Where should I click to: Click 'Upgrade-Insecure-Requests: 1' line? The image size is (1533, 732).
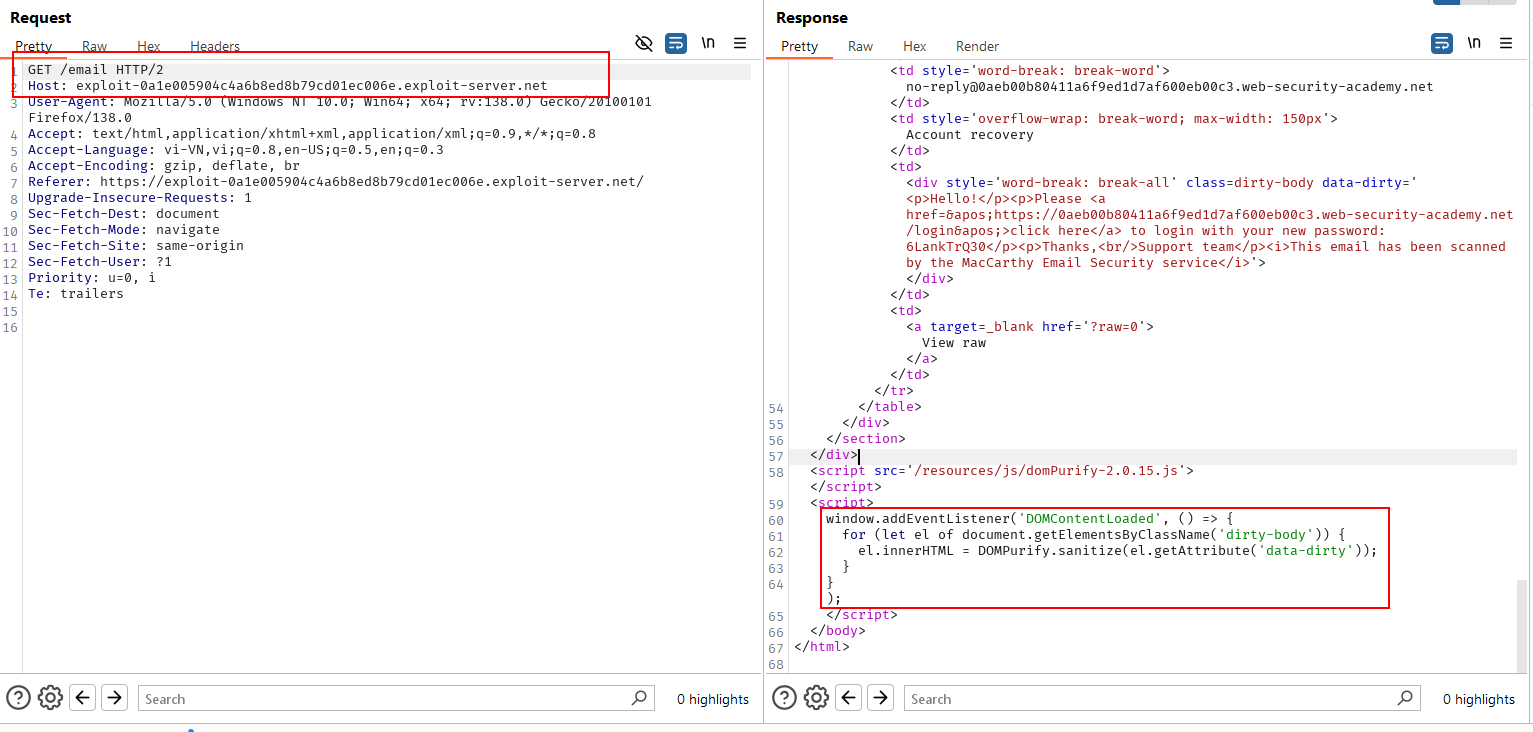140,198
